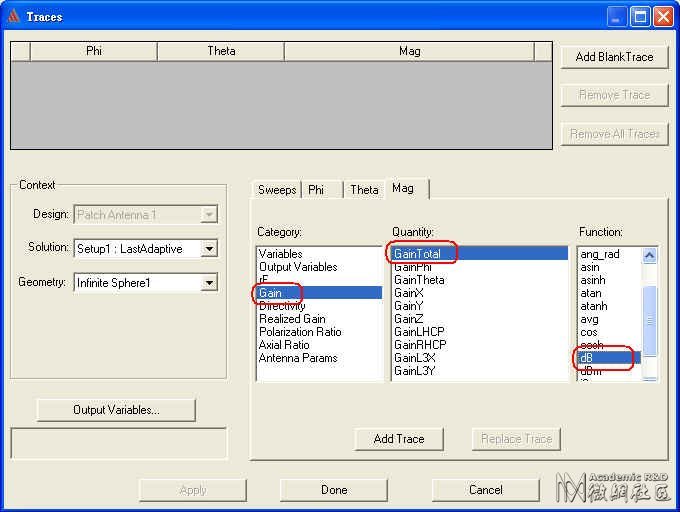Select the GainX quantity
Image resolution: width=680 pixels, height=512 pixels.
tap(480, 293)
